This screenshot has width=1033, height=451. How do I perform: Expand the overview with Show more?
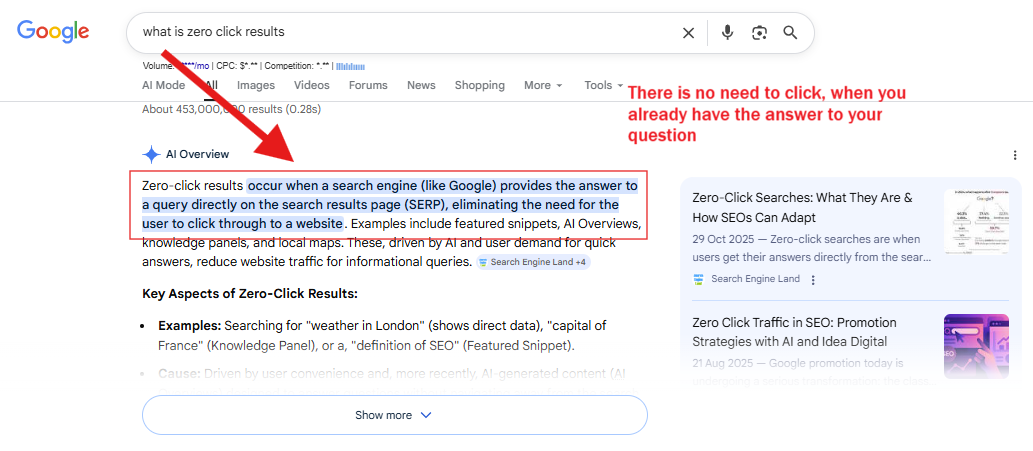click(395, 415)
